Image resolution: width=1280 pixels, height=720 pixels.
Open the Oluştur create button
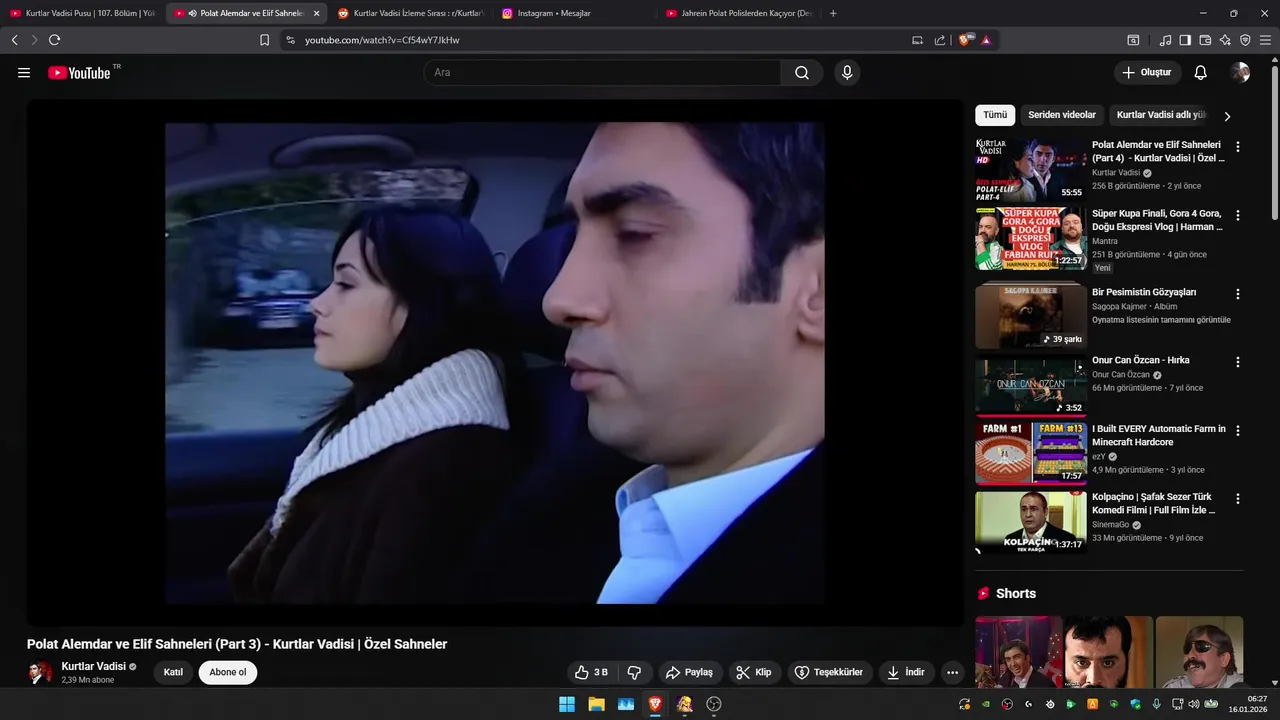click(1147, 72)
